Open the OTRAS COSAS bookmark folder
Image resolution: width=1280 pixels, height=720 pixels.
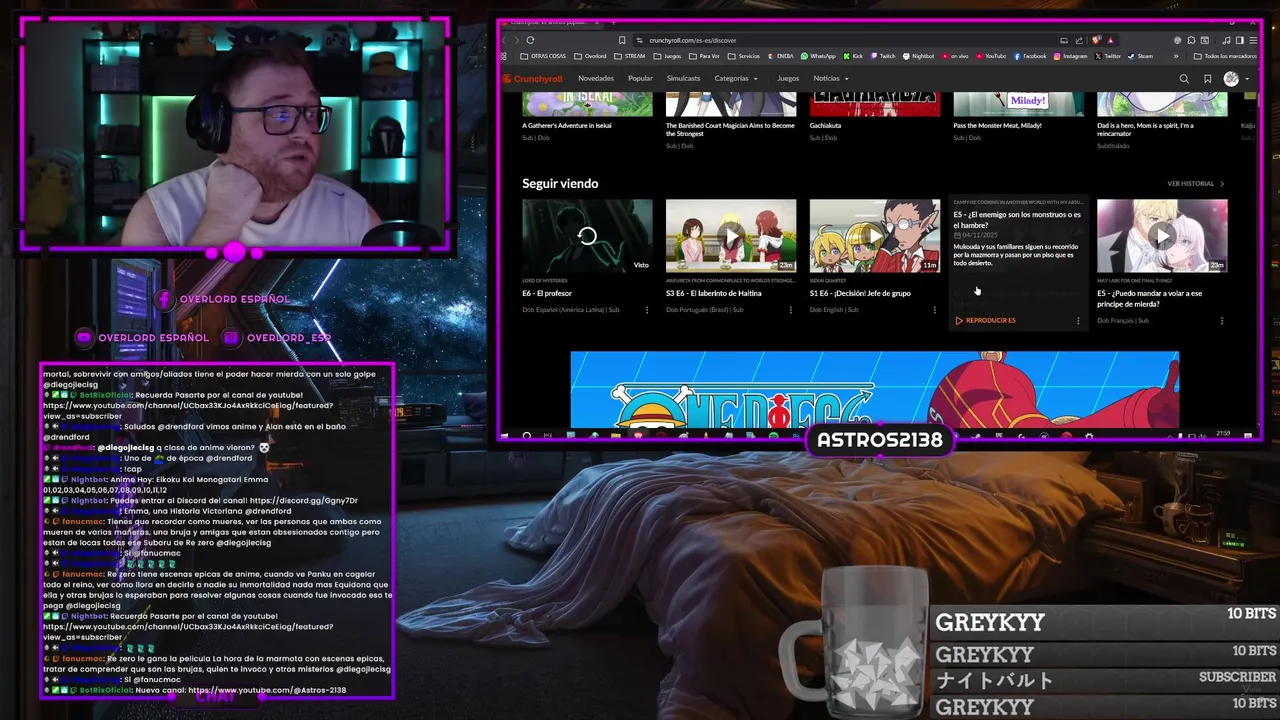543,56
